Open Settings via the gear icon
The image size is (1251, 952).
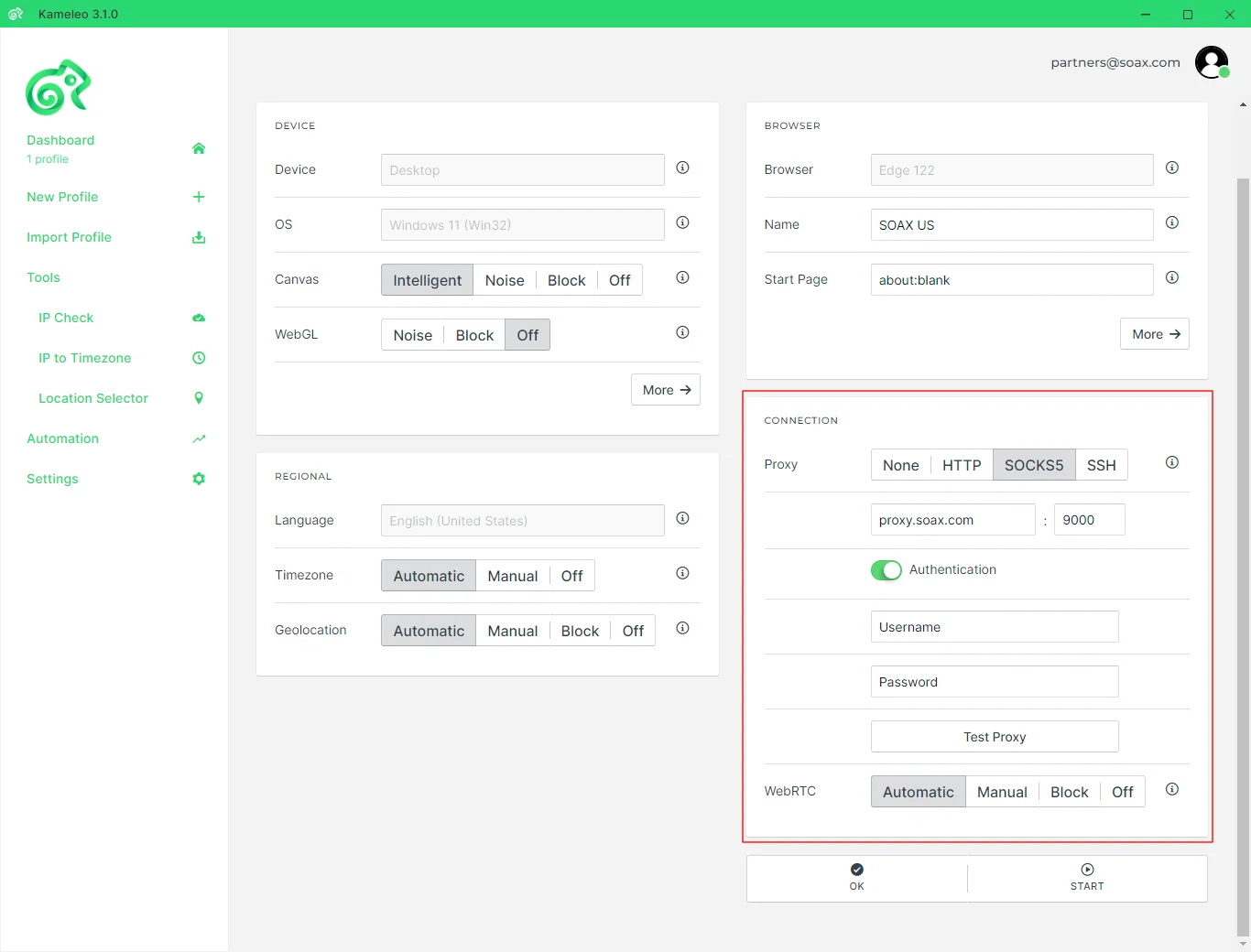tap(199, 479)
